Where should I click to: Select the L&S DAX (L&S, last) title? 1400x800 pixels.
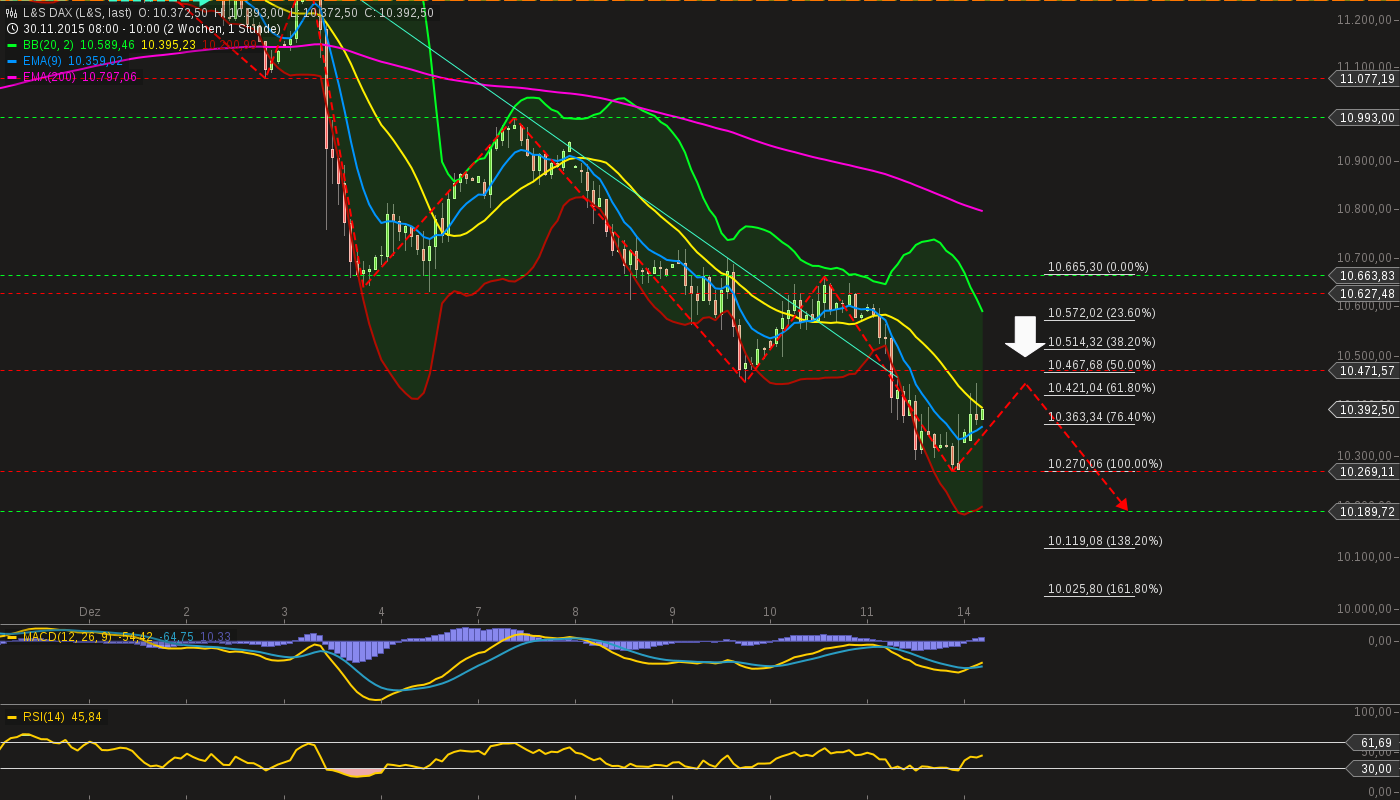(x=77, y=13)
